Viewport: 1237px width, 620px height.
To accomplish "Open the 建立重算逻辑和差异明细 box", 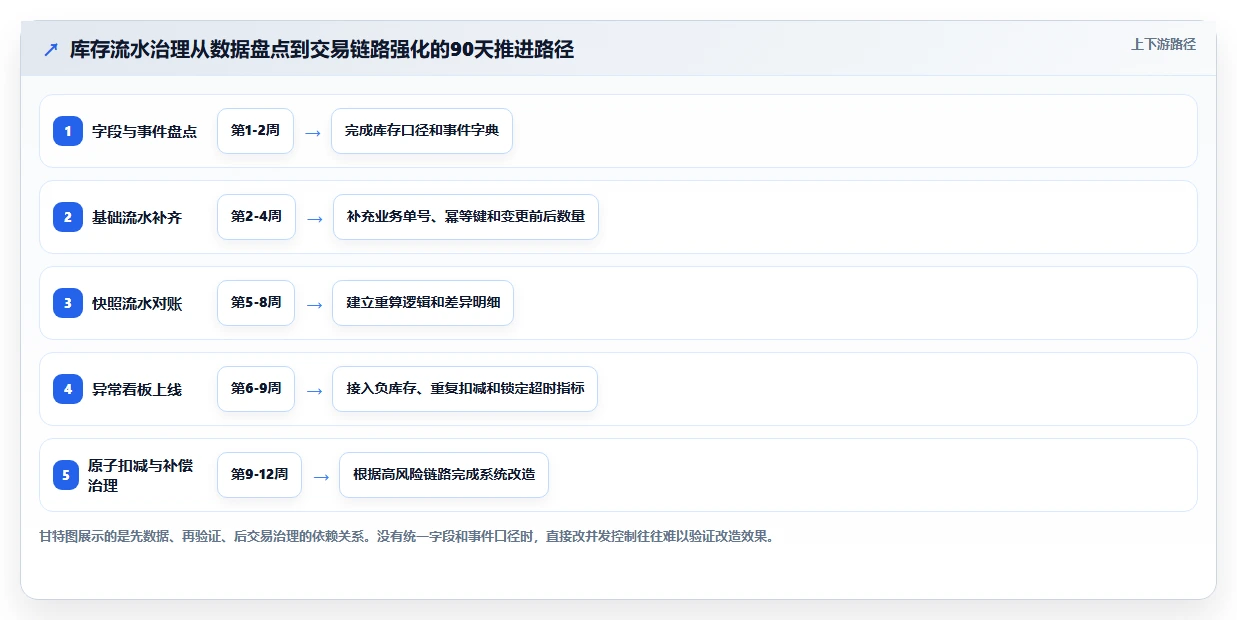I will [x=423, y=303].
